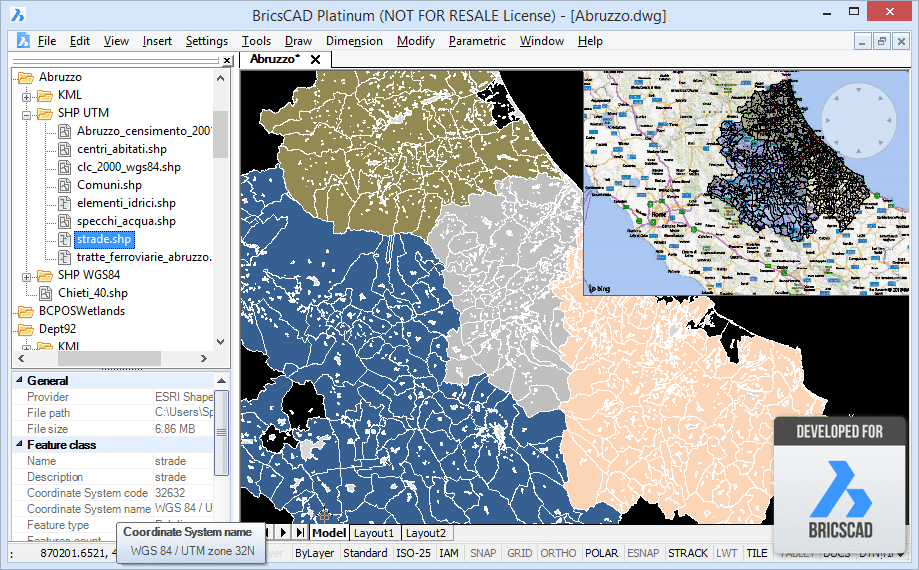The width and height of the screenshot is (919, 570).
Task: Switch to the Model tab
Action: (x=329, y=533)
